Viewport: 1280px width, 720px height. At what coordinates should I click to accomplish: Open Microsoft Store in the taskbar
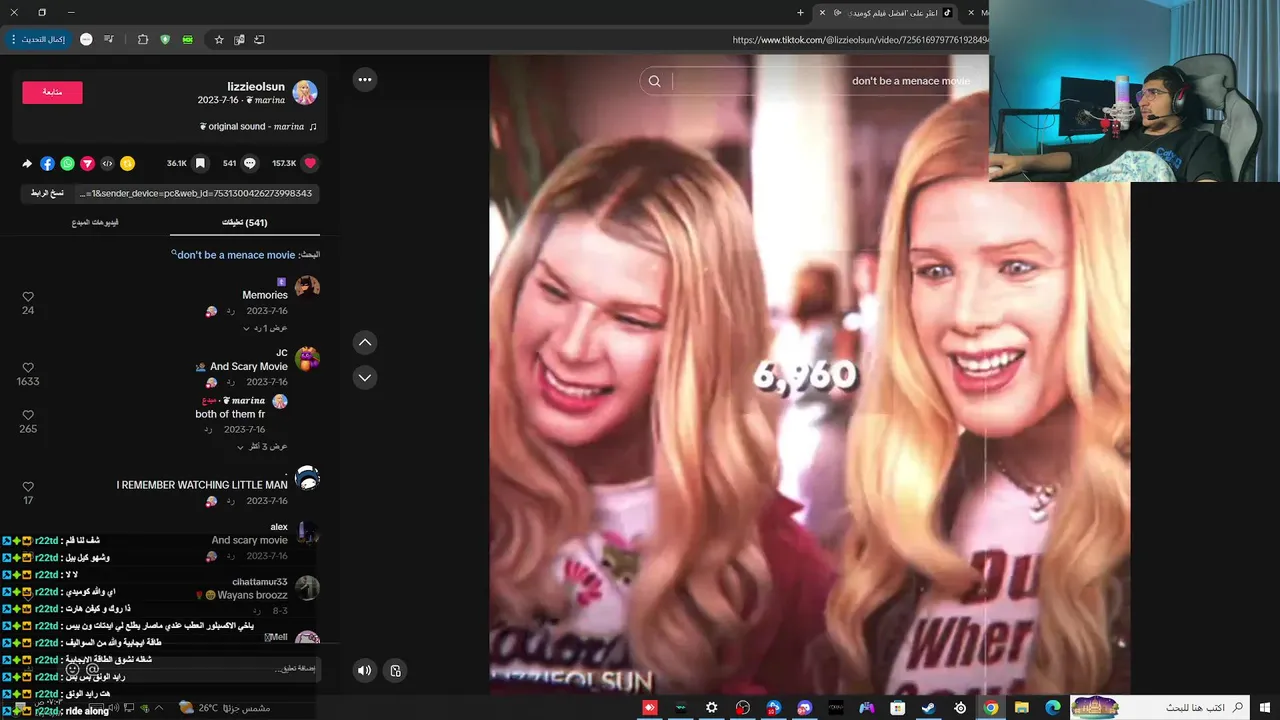pyautogui.click(x=897, y=708)
